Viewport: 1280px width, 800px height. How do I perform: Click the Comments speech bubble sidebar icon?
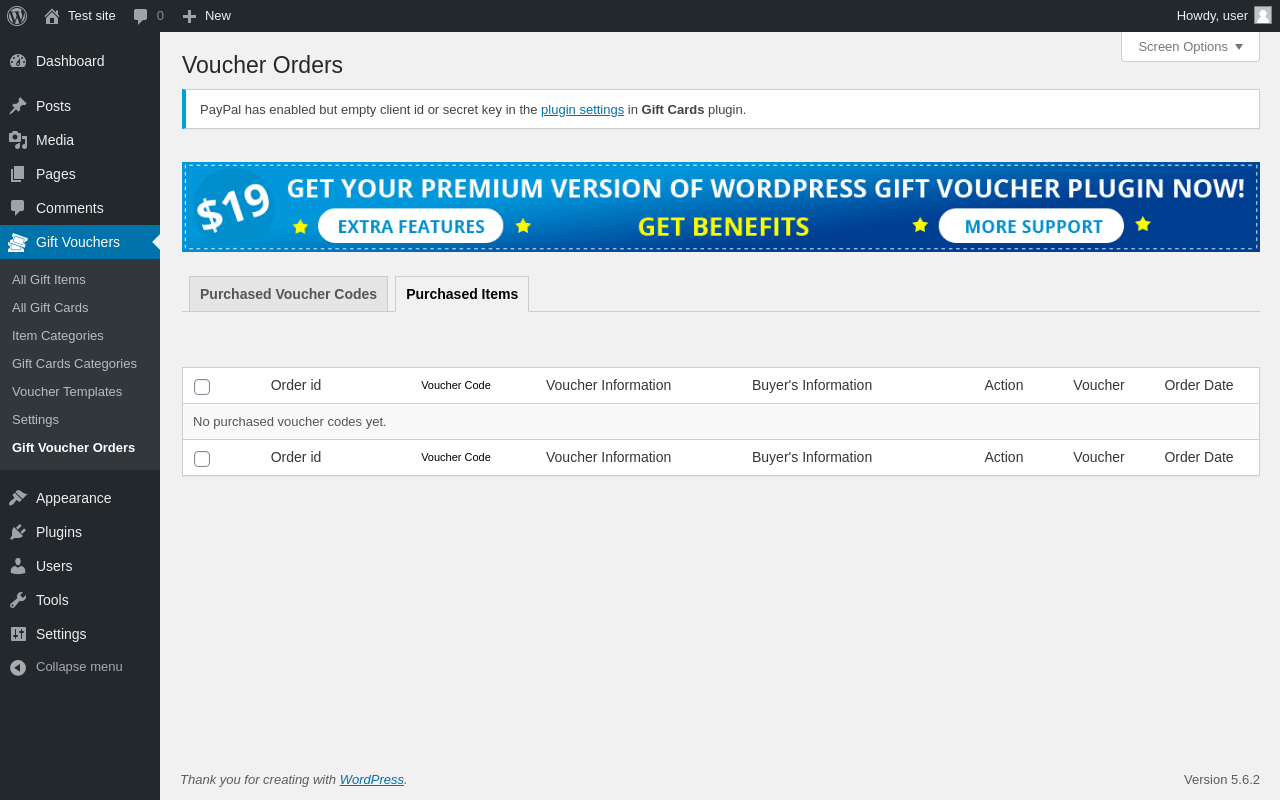(x=18, y=208)
